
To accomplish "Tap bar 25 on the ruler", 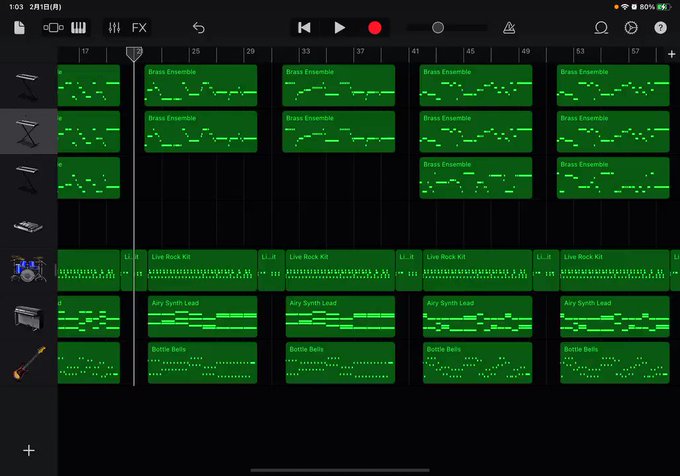I will pyautogui.click(x=196, y=51).
